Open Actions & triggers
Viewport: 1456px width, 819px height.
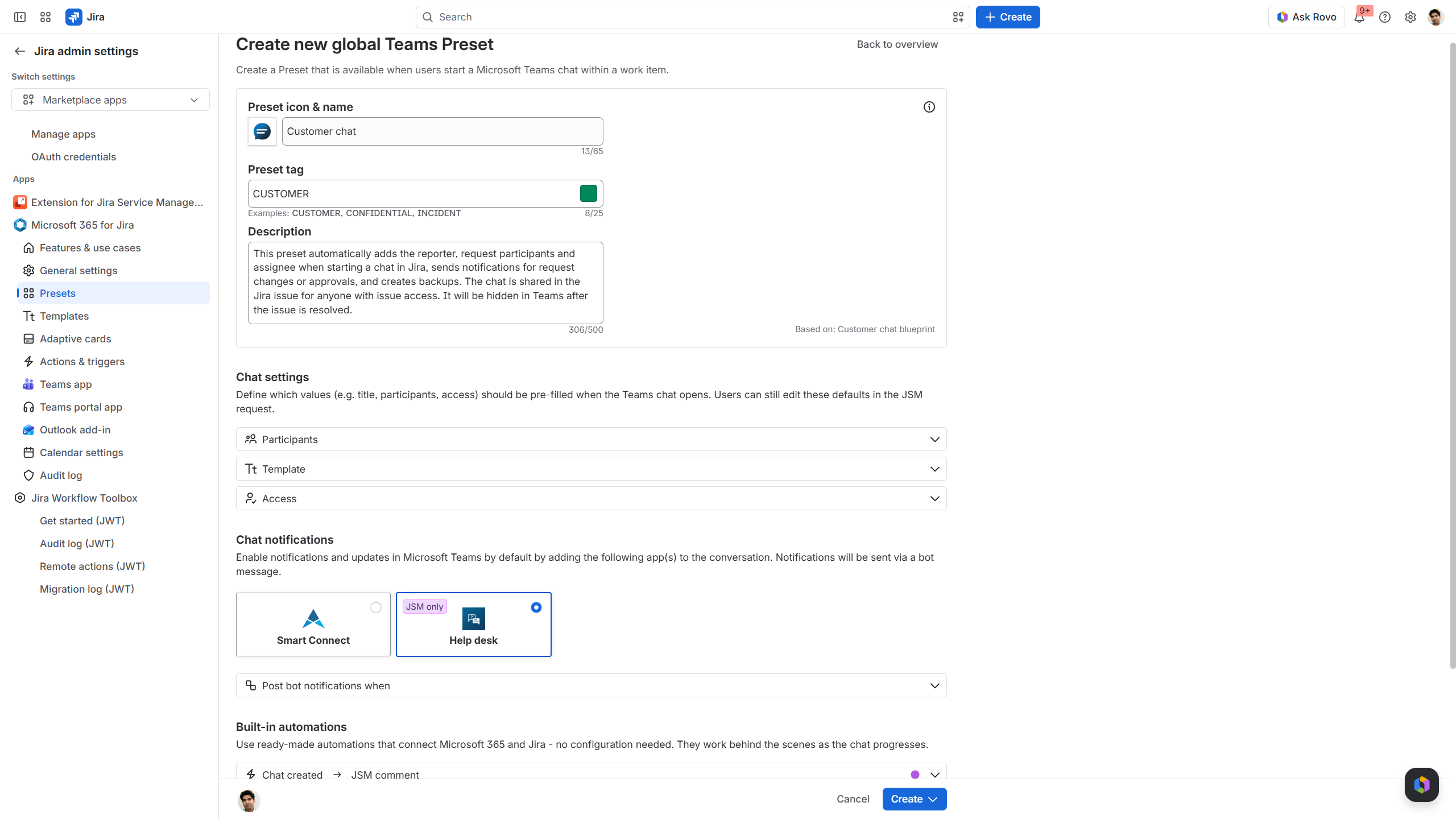point(113,361)
